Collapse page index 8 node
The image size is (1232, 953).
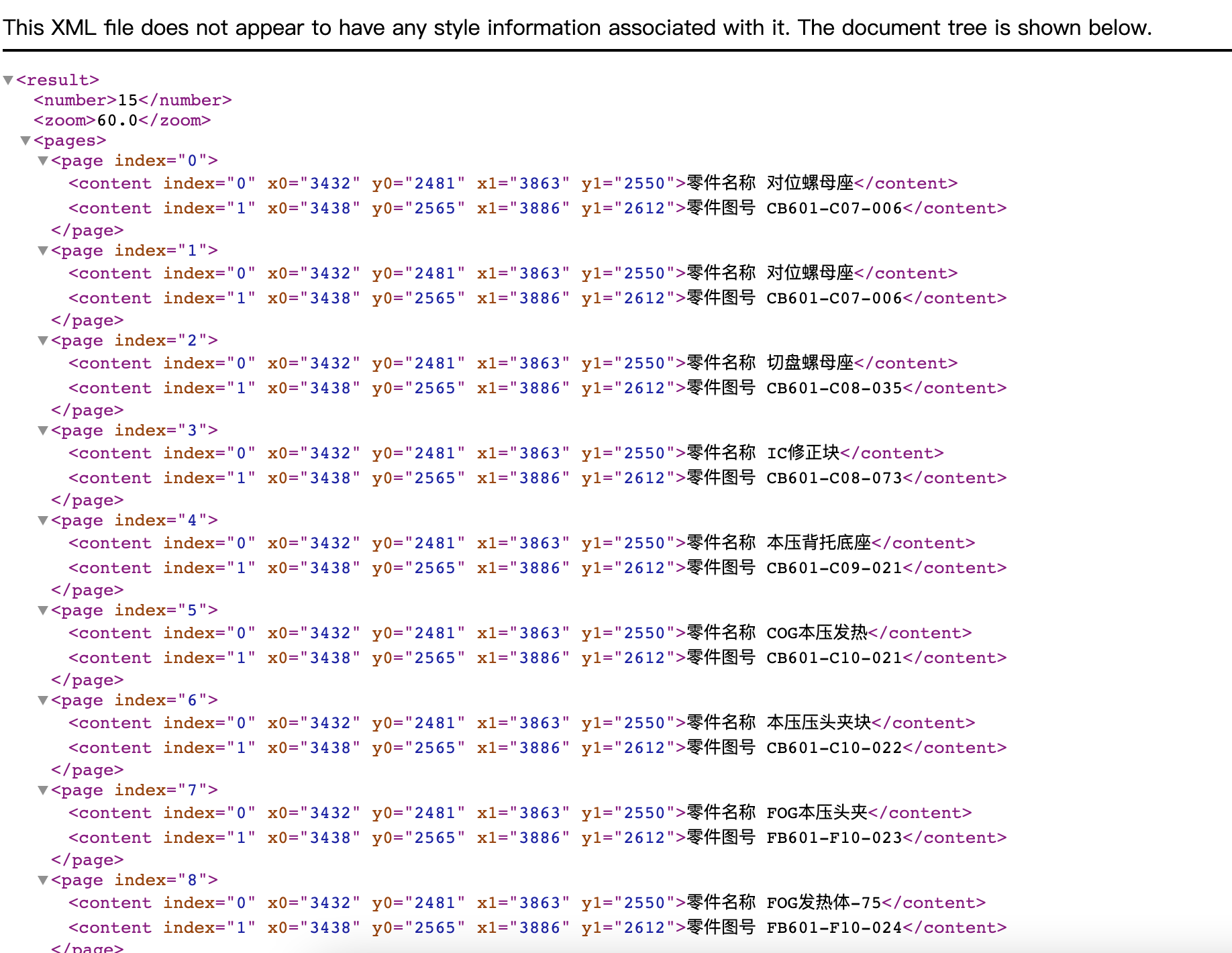[43, 881]
